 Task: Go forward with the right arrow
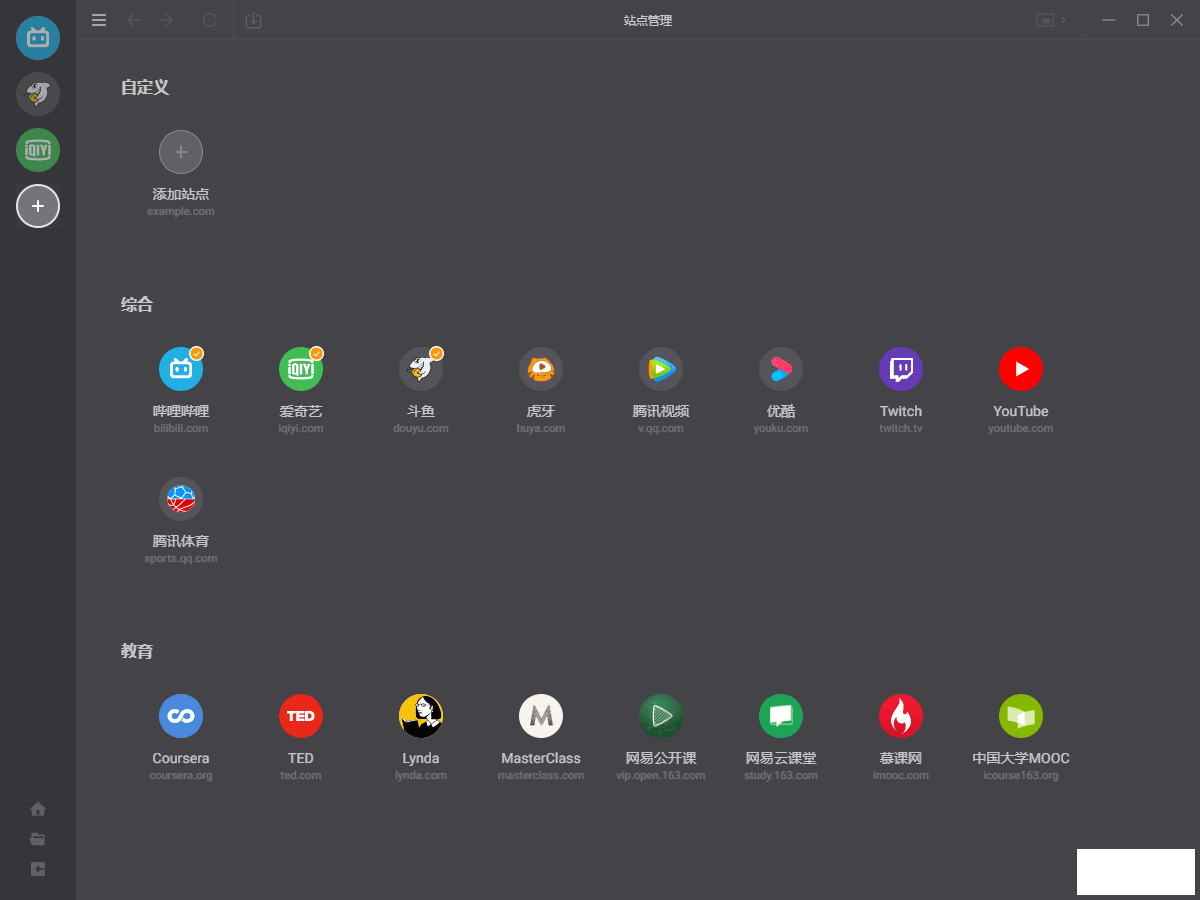166,20
